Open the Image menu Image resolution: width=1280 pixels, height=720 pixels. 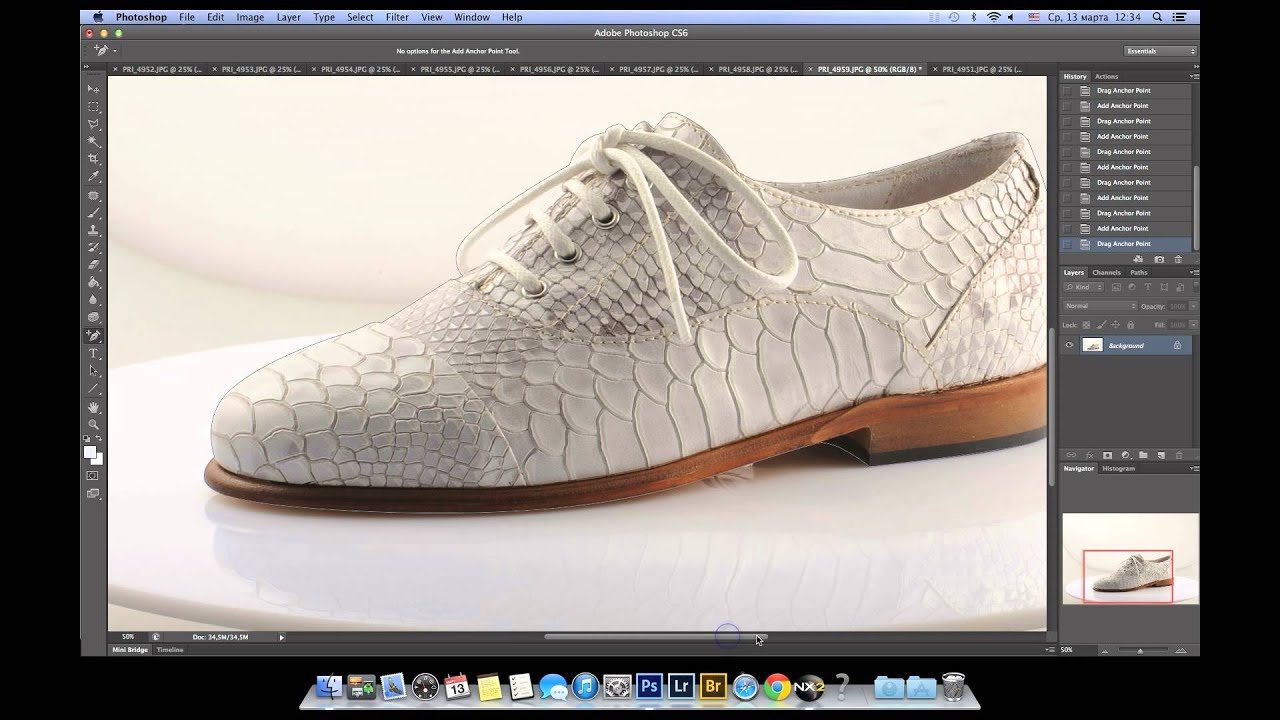pos(250,17)
